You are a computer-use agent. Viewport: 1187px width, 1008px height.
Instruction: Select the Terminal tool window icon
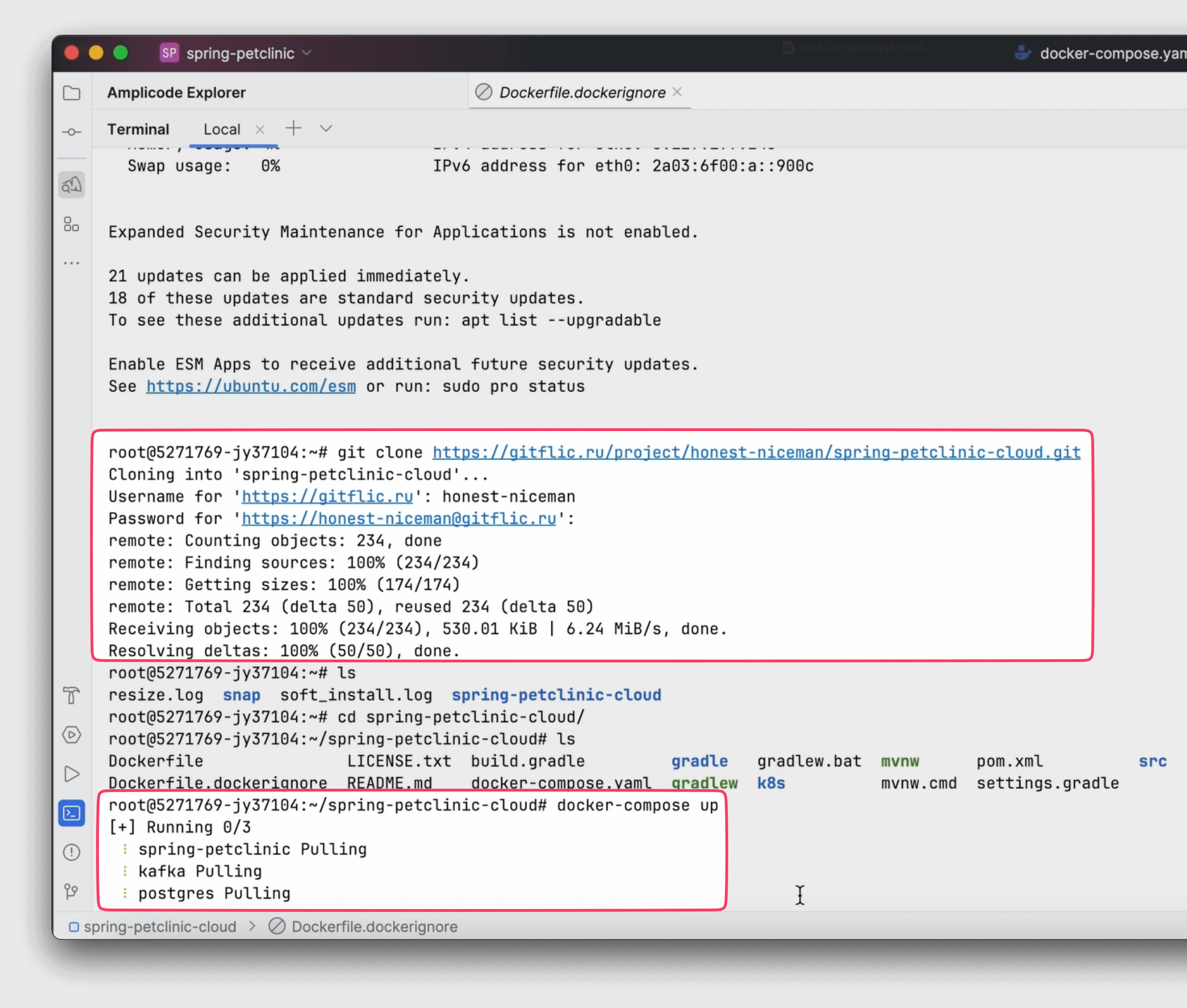coord(72,813)
